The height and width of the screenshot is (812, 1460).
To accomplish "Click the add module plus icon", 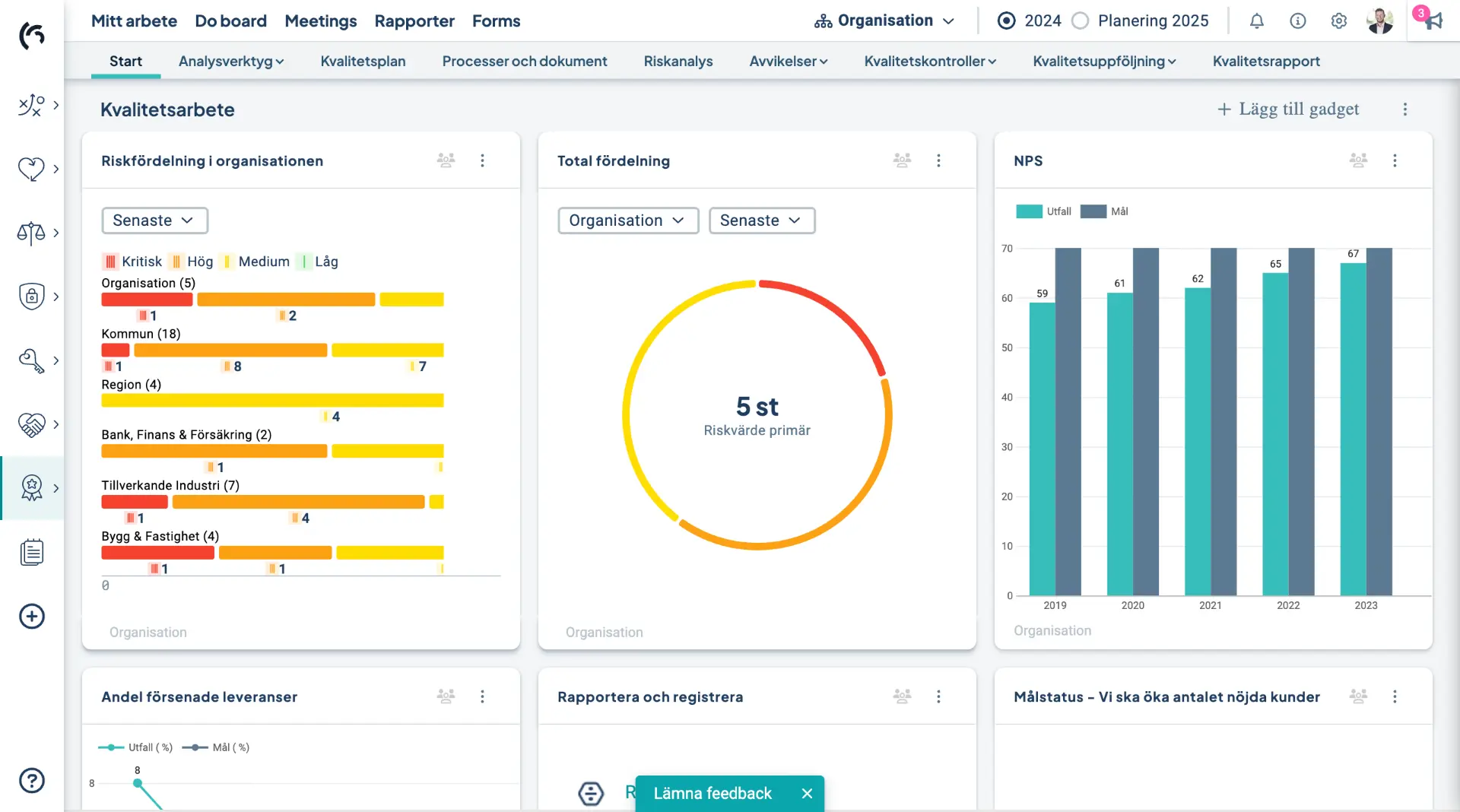I will 32,616.
